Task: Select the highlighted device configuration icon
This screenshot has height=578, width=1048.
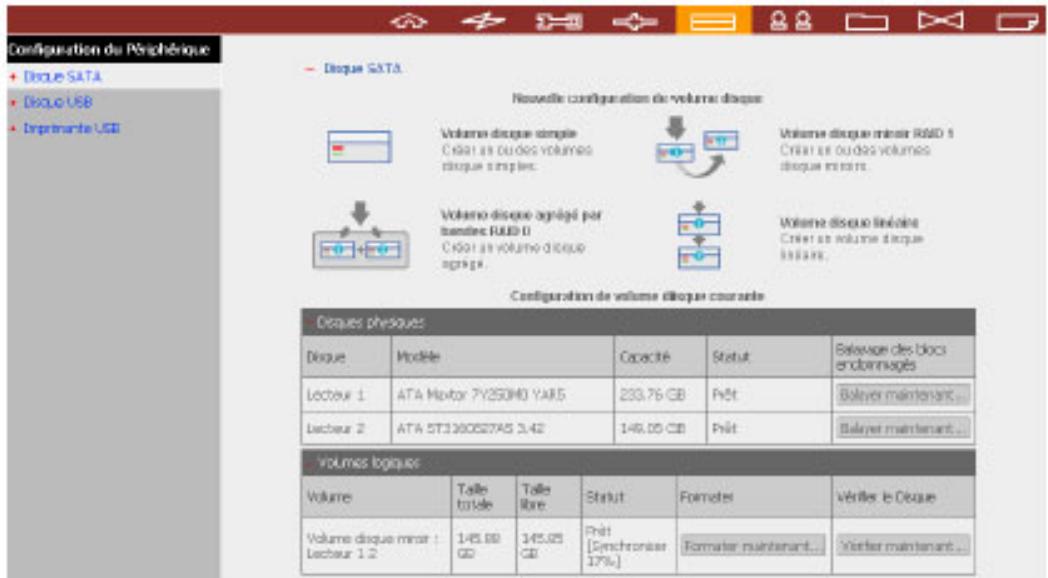Action: (713, 21)
